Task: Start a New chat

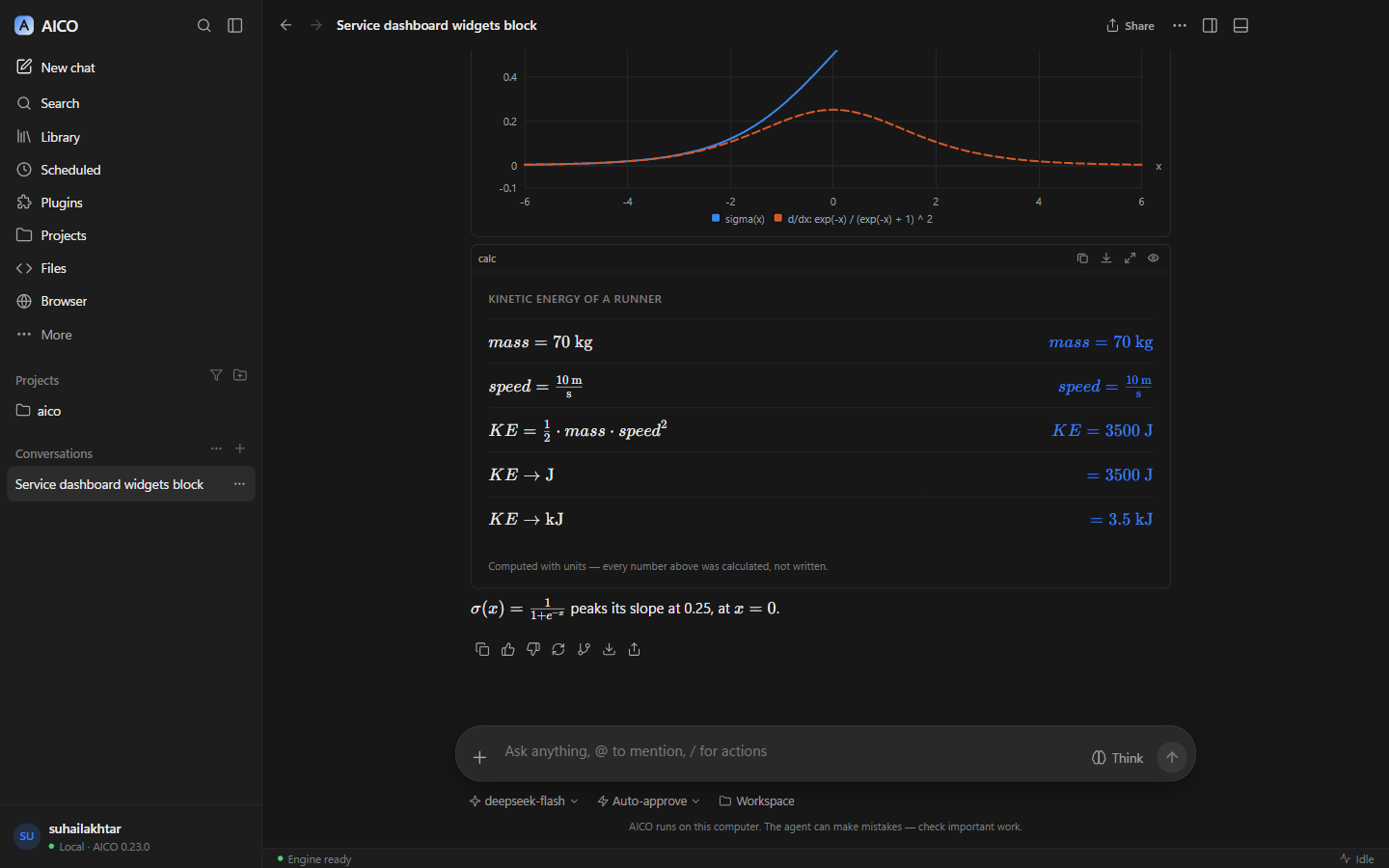Action: (x=130, y=68)
